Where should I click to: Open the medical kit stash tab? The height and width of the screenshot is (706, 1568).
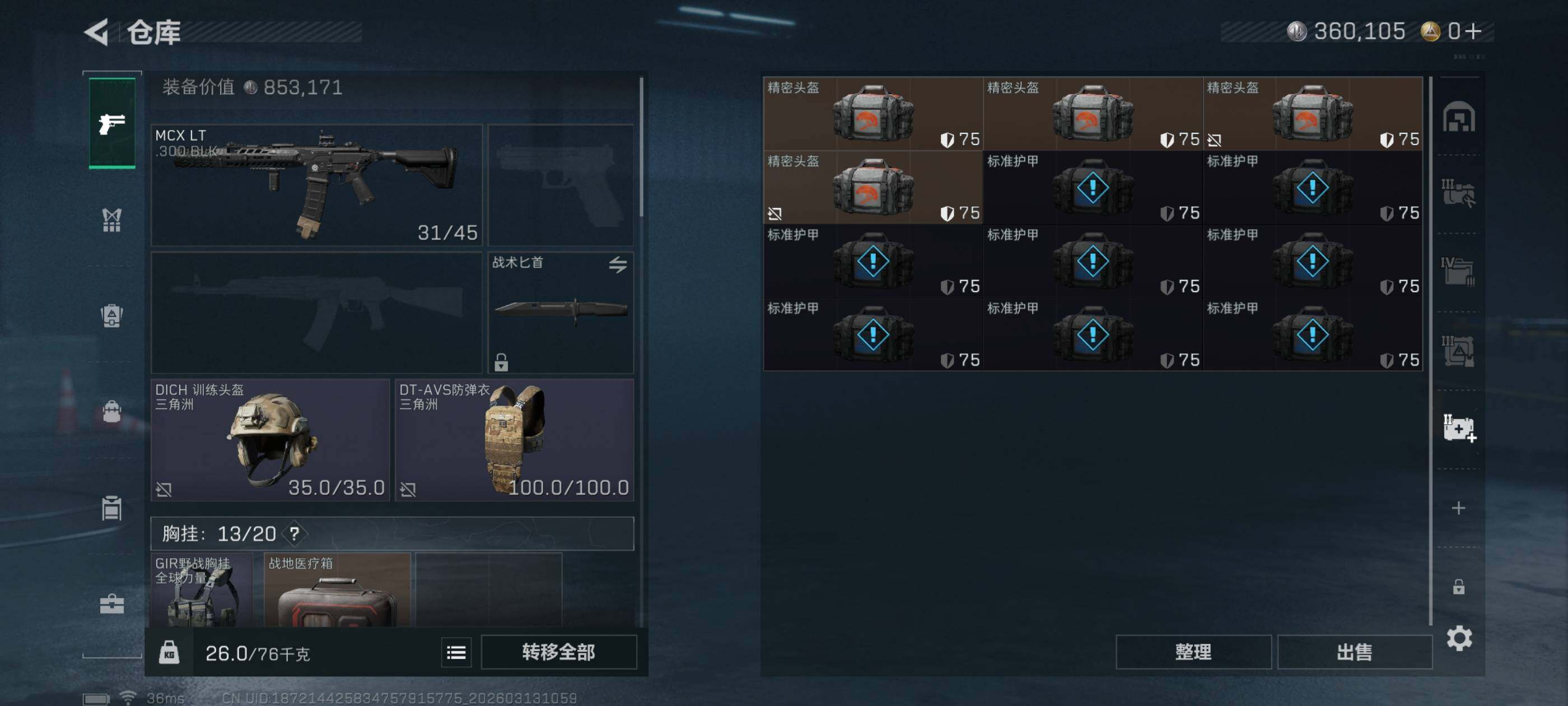click(1459, 428)
